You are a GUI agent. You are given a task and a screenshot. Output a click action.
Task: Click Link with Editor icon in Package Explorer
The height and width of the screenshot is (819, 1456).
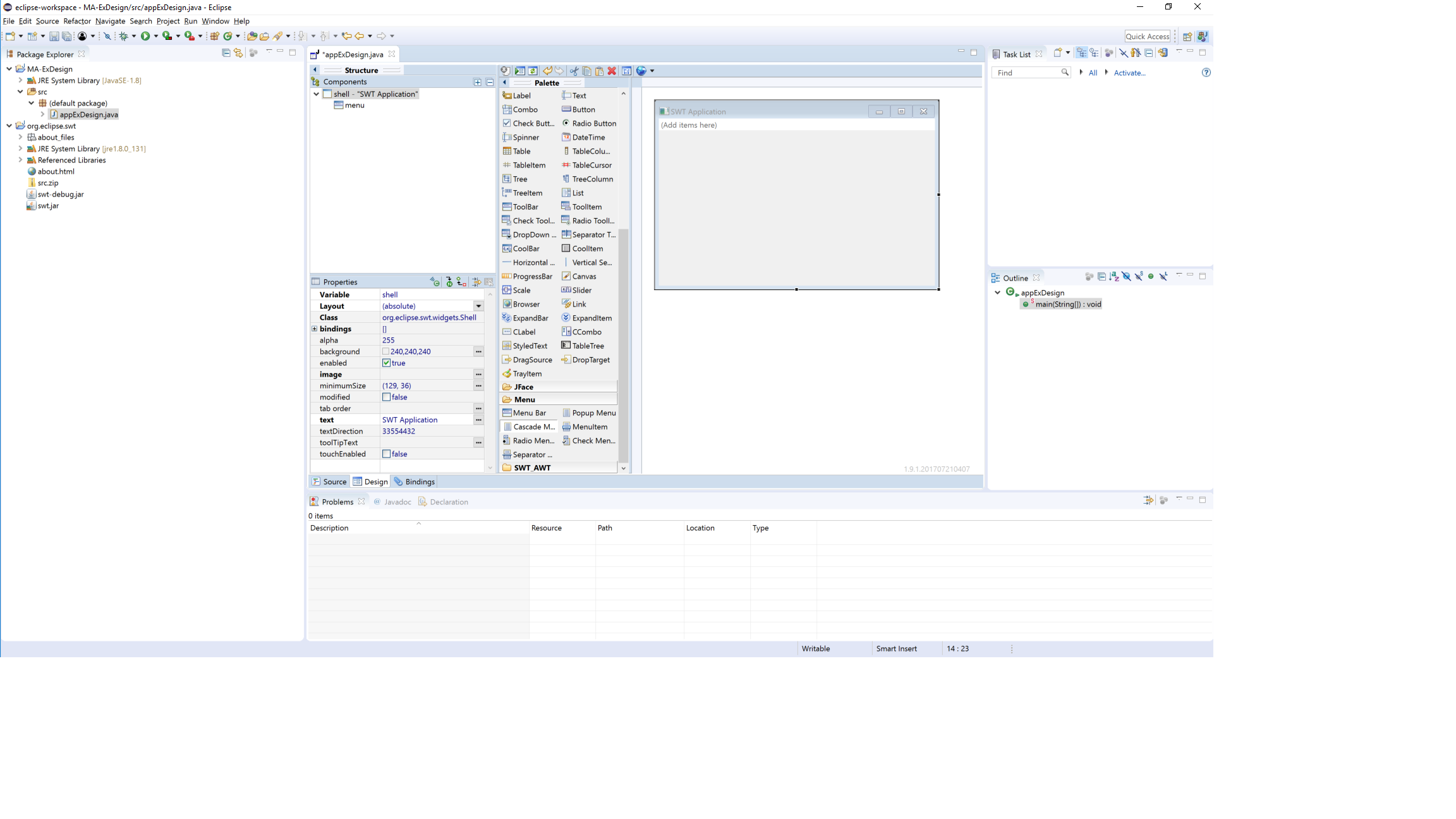click(x=238, y=52)
